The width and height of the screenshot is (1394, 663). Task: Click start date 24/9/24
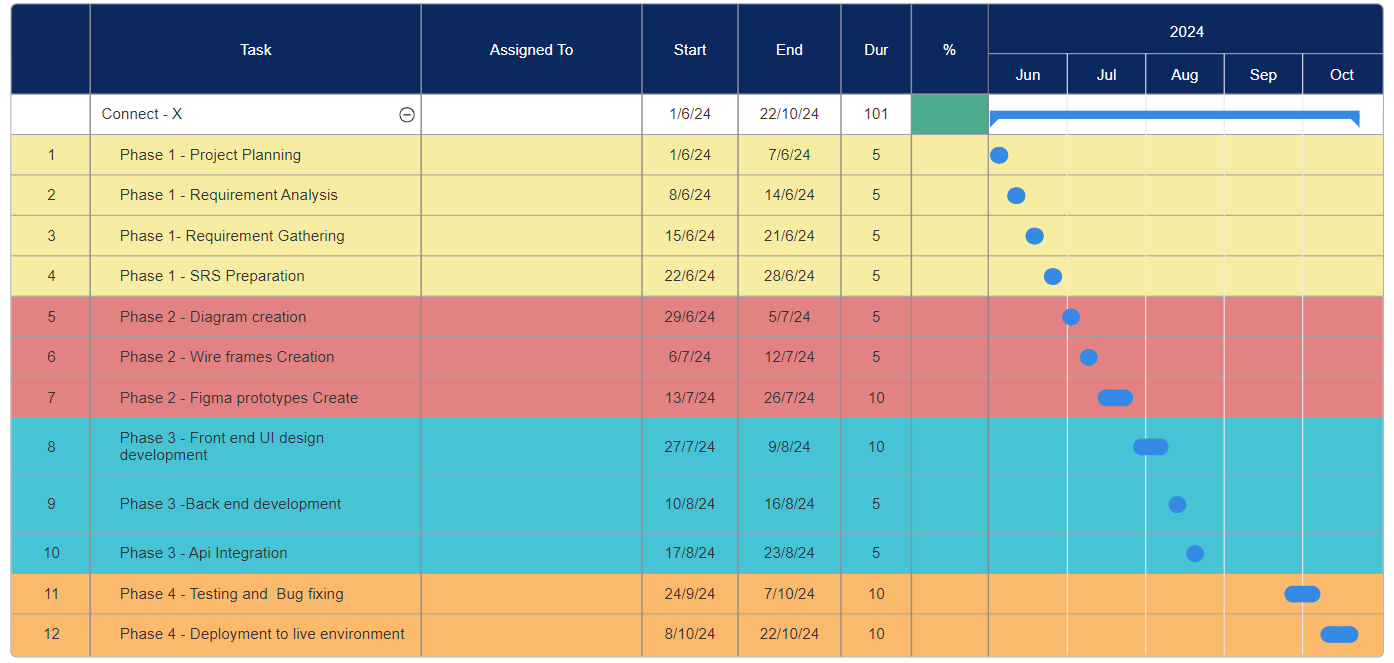[x=690, y=594]
